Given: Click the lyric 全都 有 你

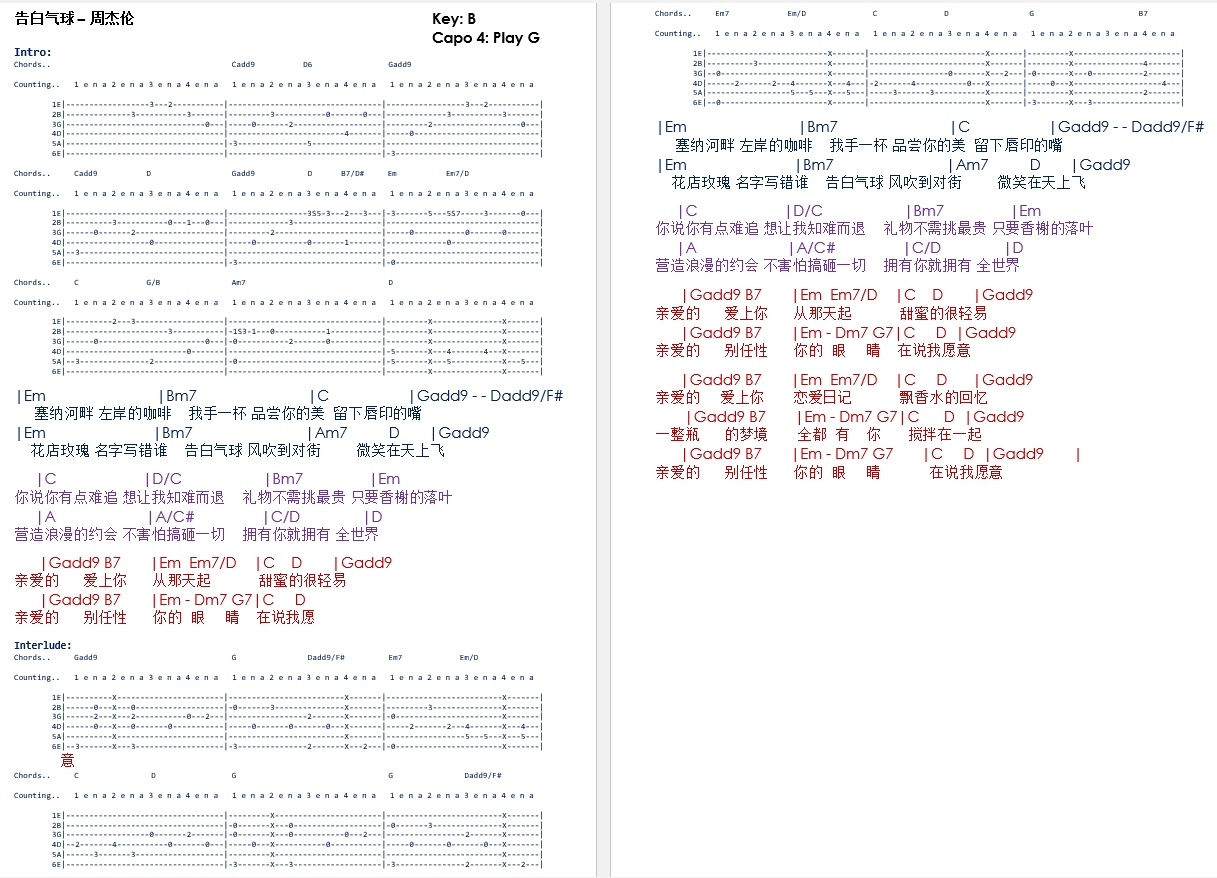Looking at the screenshot, I should pyautogui.click(x=839, y=435).
